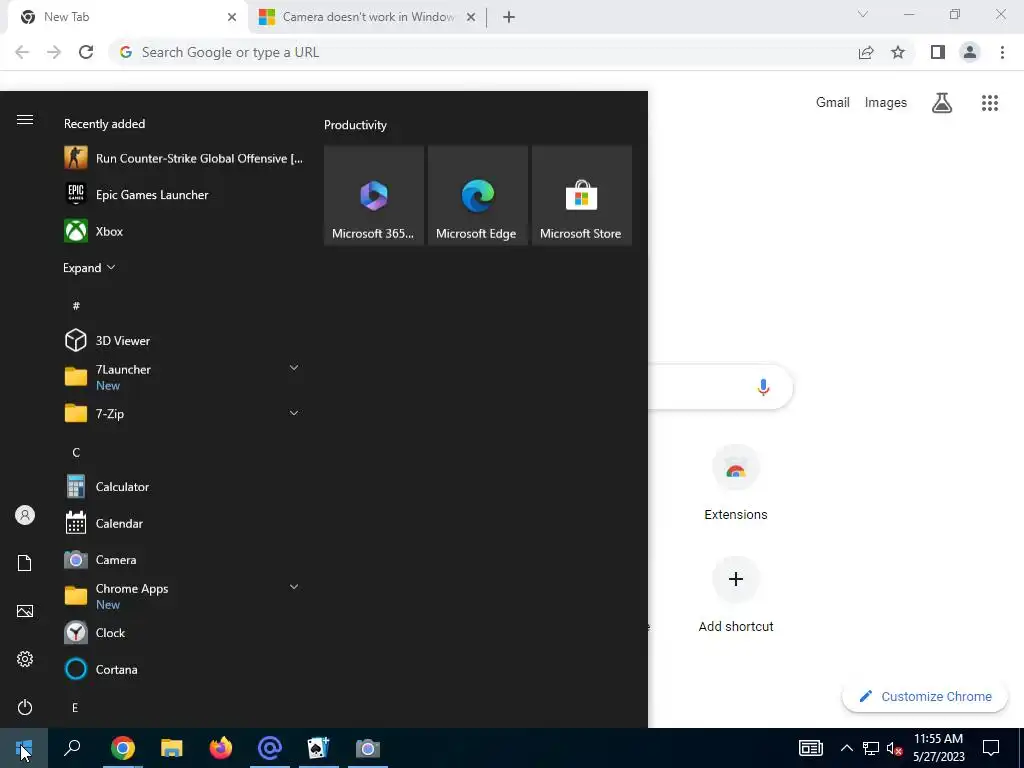Open taskbar Search magnifier
The width and height of the screenshot is (1024, 768).
72,748
